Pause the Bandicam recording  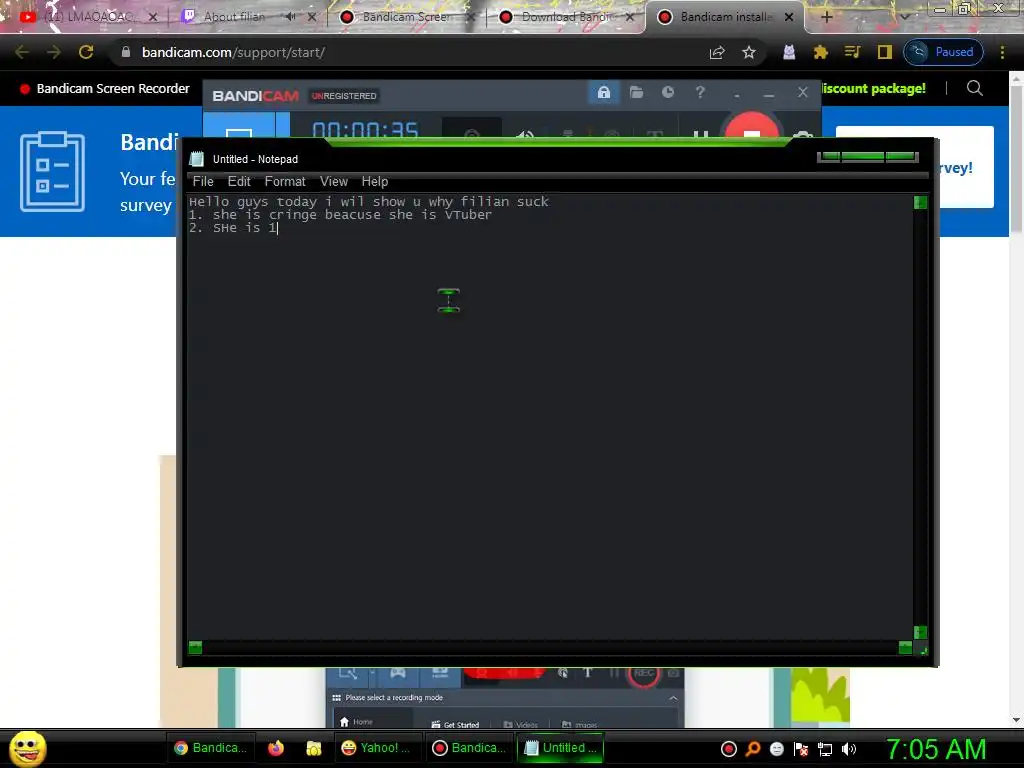click(701, 133)
